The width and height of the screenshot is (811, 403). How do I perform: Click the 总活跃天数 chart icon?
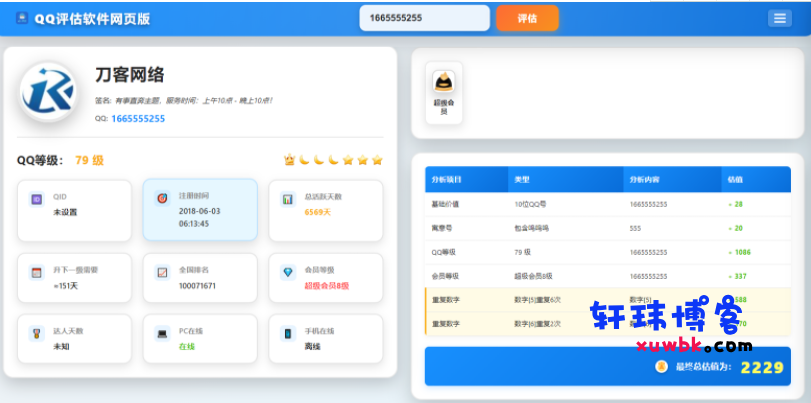(x=288, y=199)
